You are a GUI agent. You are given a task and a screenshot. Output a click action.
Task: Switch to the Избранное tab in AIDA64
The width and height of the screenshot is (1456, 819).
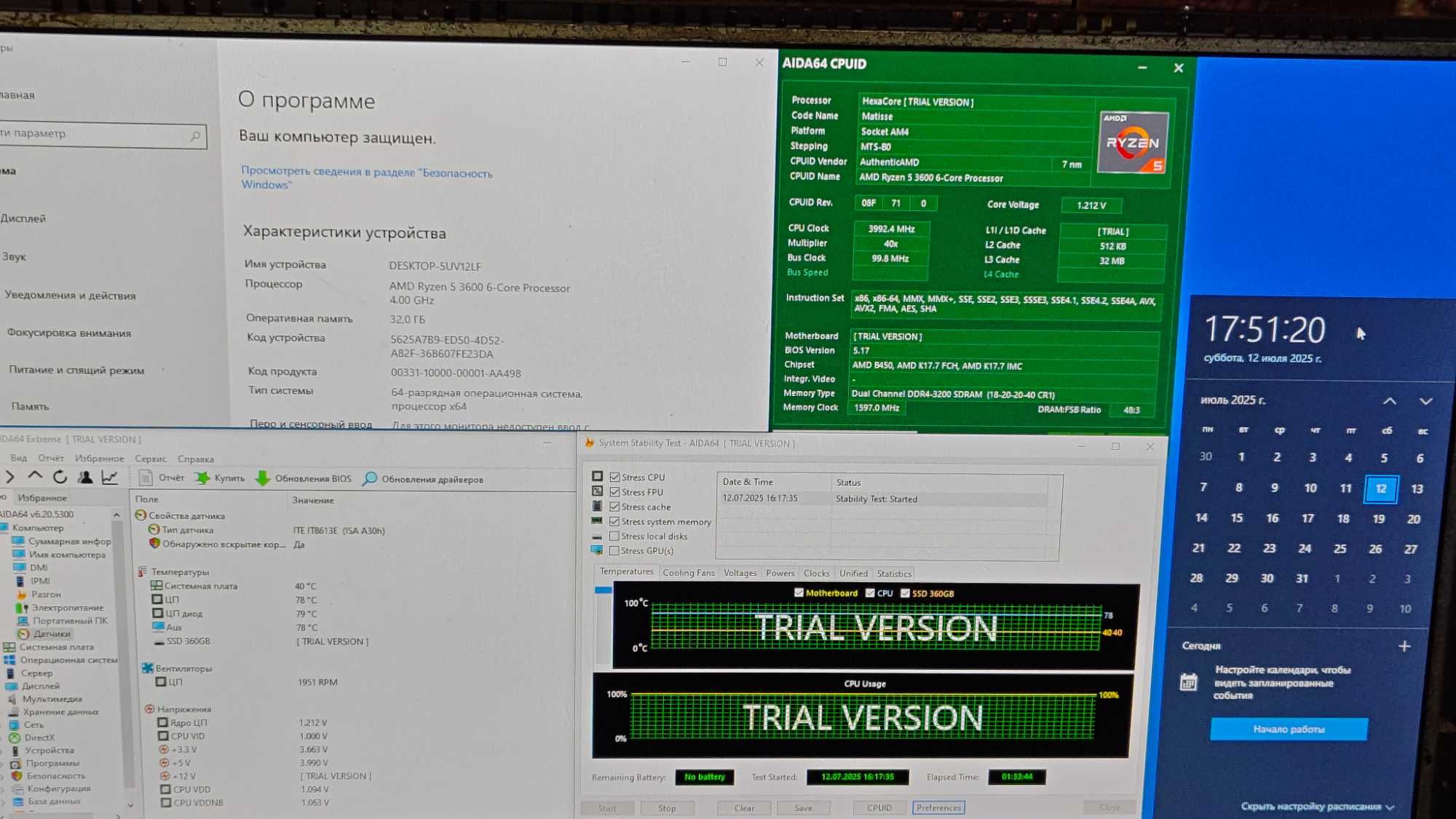point(42,498)
